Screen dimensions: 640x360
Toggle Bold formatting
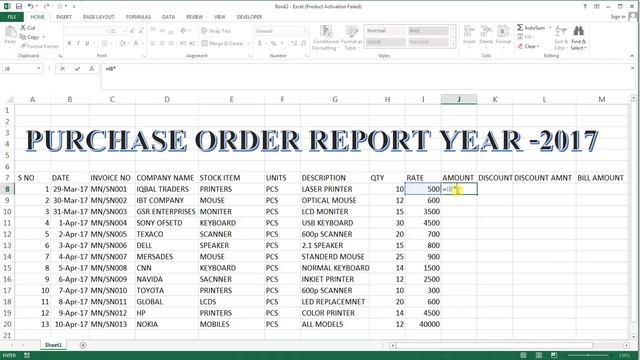pyautogui.click(x=69, y=43)
